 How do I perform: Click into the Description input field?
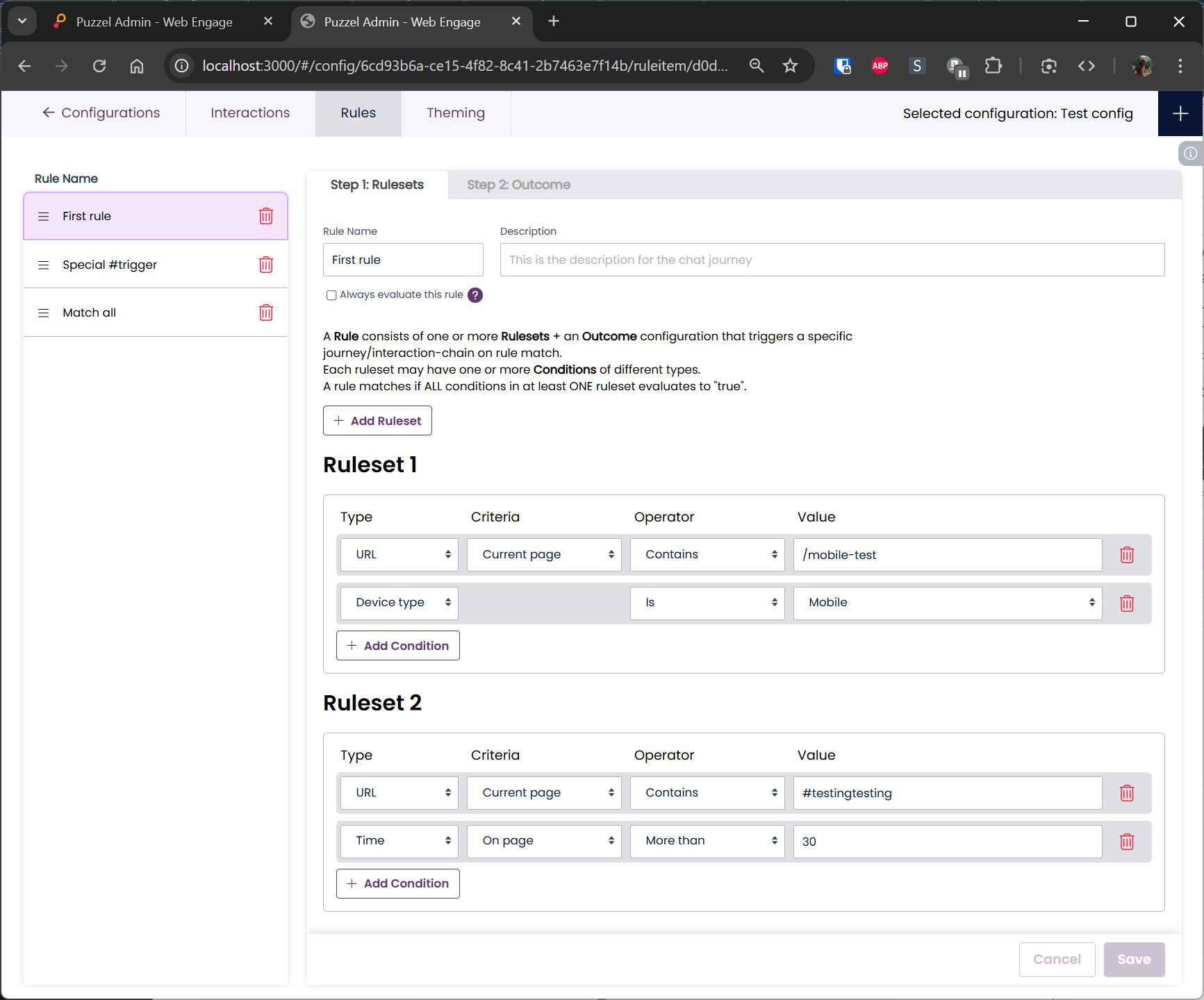(x=832, y=260)
